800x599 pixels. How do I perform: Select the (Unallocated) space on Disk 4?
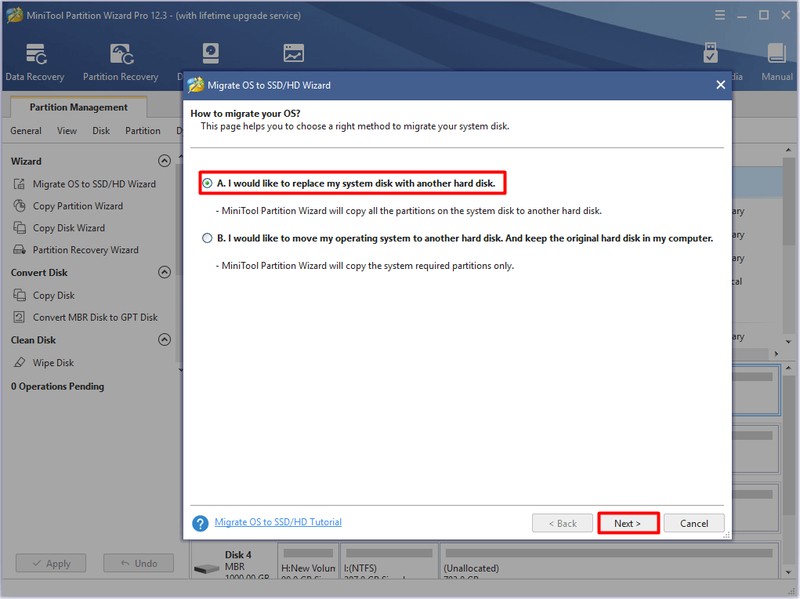pos(609,561)
